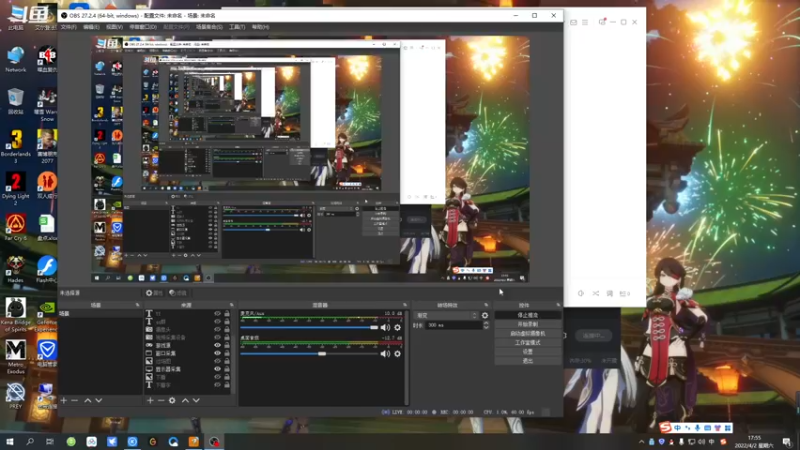The width and height of the screenshot is (800, 450).
Task: Open the 视图(V) menu
Action: (114, 27)
